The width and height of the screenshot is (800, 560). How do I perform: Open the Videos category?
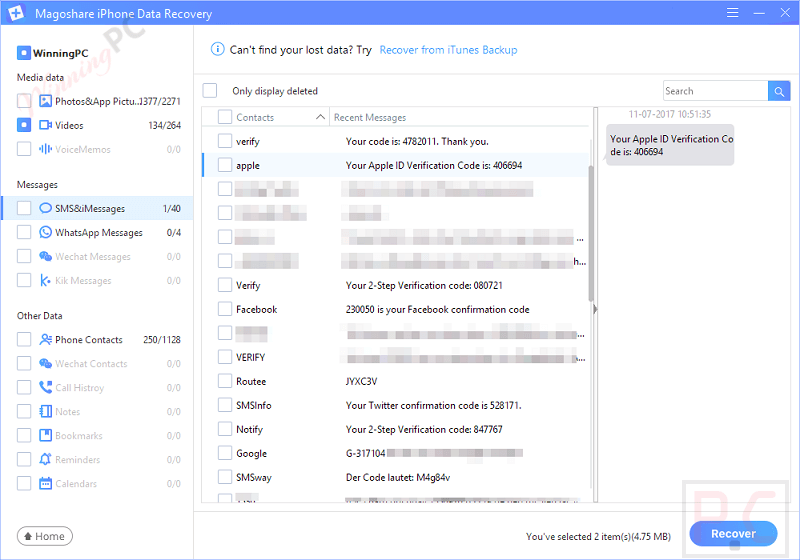pos(97,125)
